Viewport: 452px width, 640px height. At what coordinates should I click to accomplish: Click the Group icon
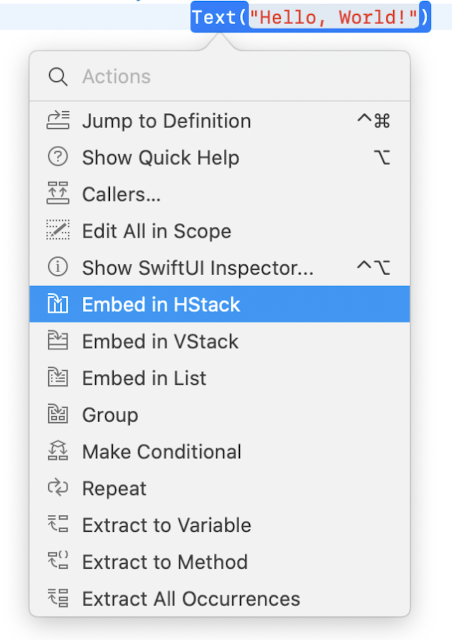[x=58, y=414]
